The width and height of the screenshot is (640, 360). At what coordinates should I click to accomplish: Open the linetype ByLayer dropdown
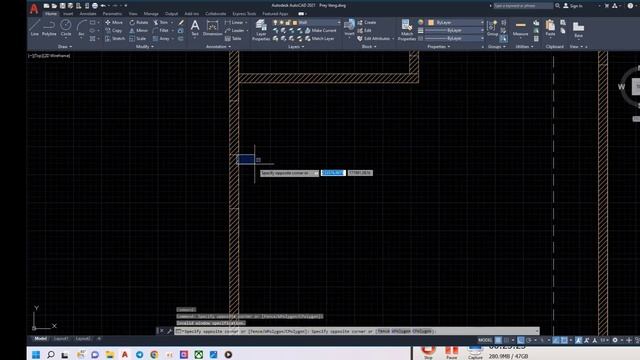pos(455,39)
